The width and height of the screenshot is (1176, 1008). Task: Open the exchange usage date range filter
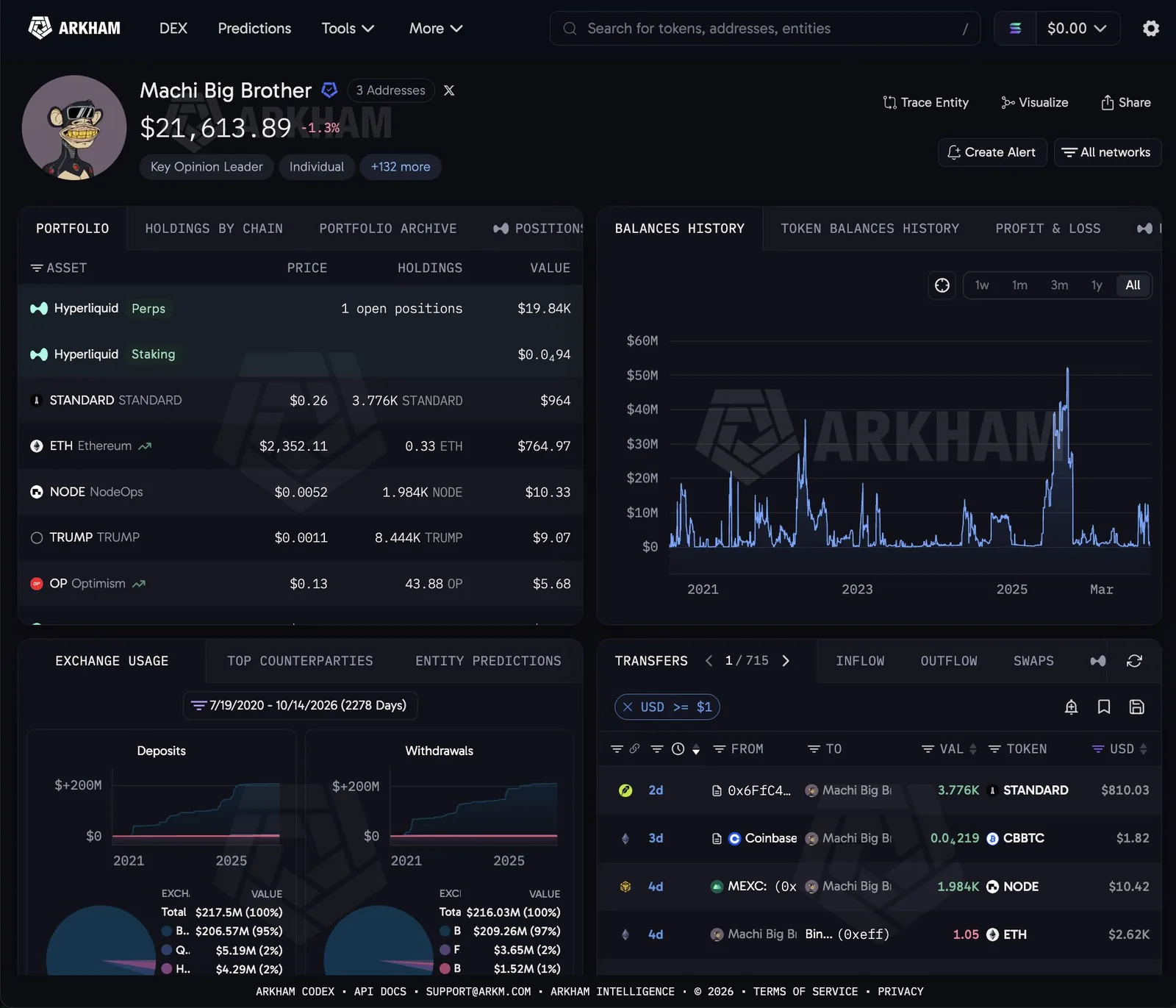pos(300,705)
